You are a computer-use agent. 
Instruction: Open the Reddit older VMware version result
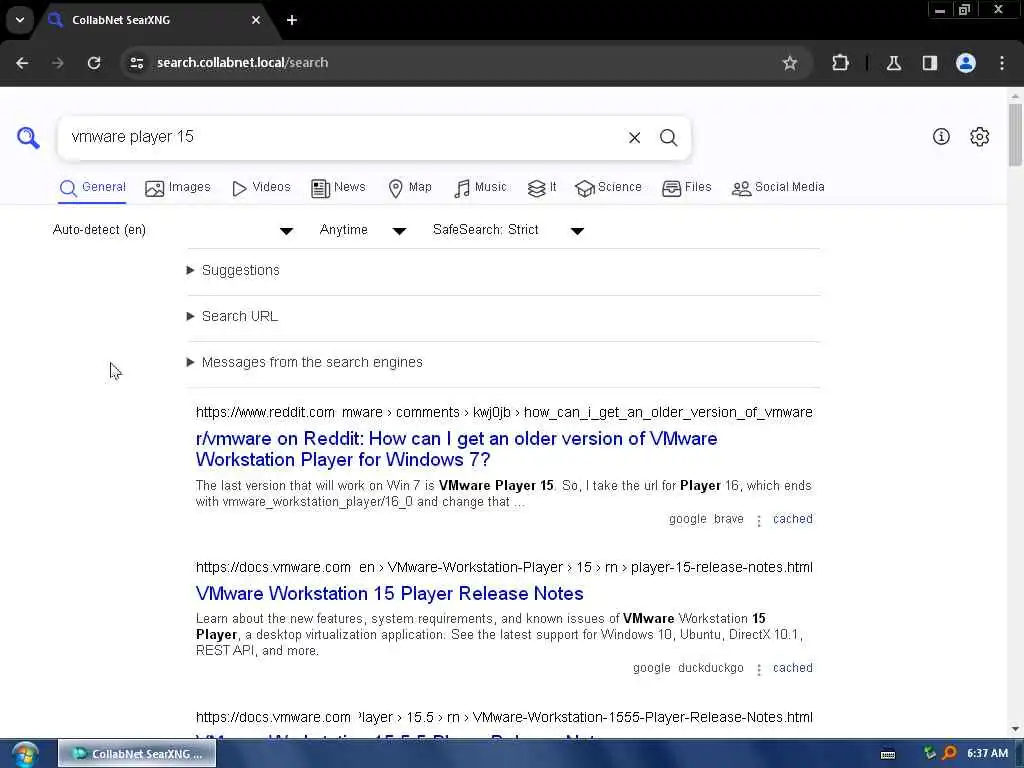tap(456, 449)
